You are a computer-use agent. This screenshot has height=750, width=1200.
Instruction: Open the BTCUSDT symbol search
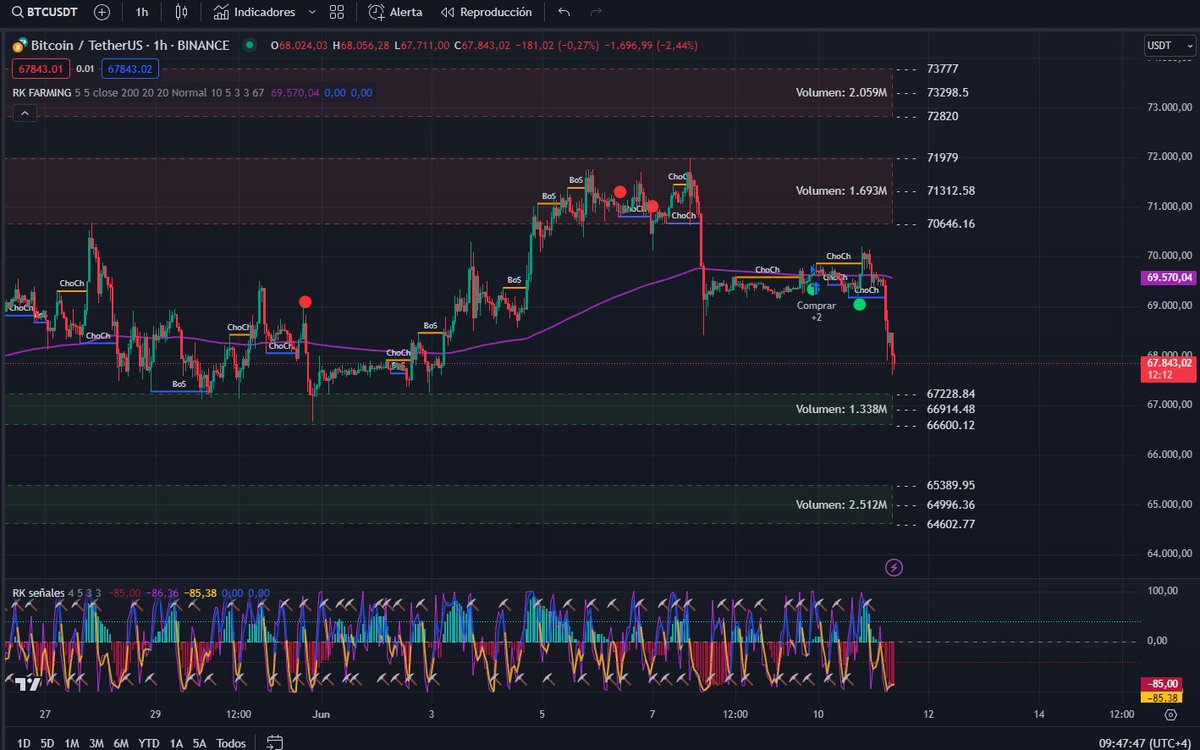(x=43, y=12)
